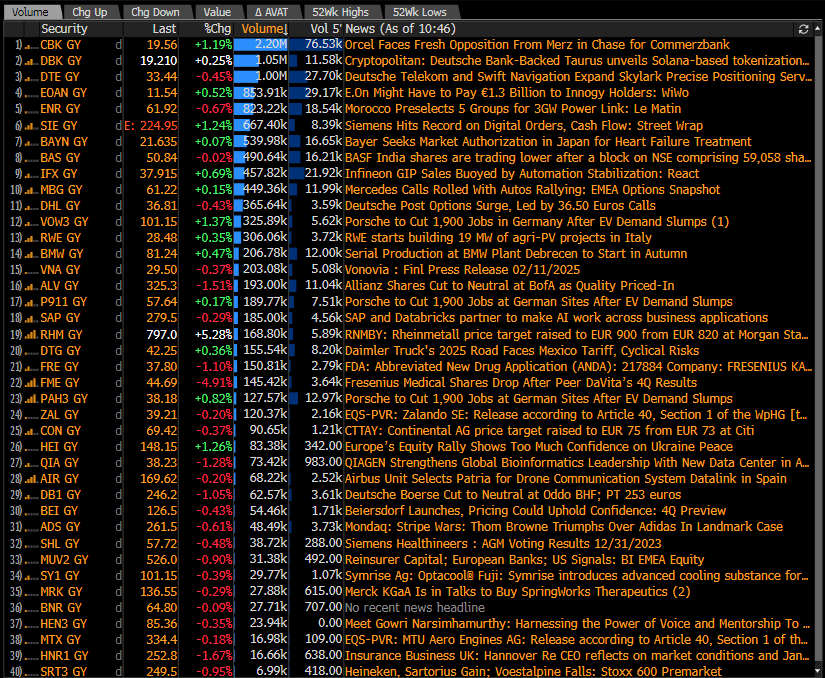Click the 76.53k Vol 5' value
Image resolution: width=825 pixels, height=678 pixels.
324,45
